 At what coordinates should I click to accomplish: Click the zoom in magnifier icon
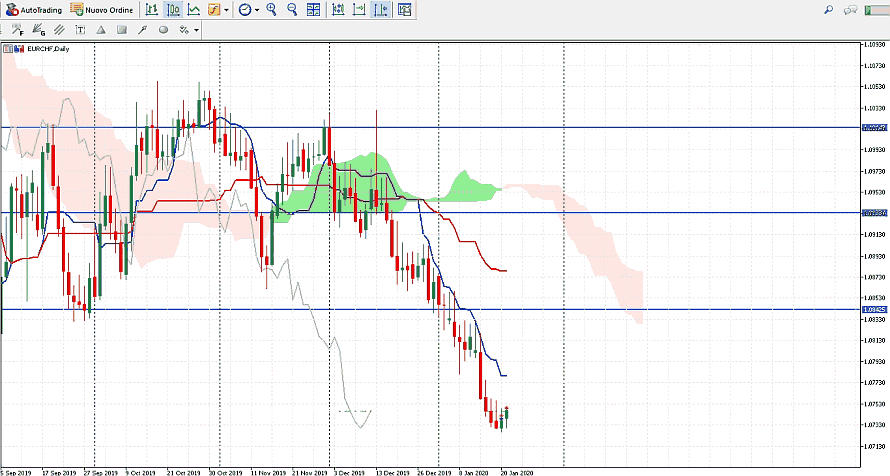pyautogui.click(x=272, y=9)
